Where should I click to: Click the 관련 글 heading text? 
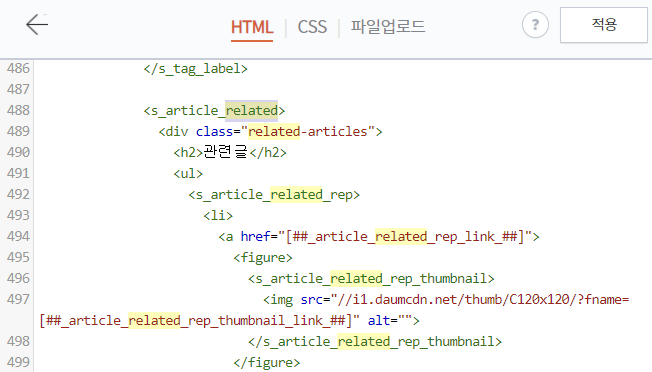coord(225,152)
